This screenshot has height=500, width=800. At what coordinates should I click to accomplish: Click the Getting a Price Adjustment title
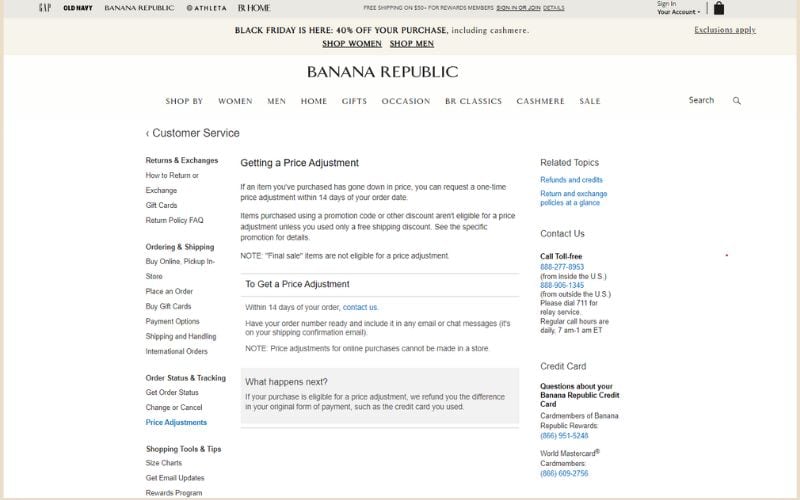(299, 163)
